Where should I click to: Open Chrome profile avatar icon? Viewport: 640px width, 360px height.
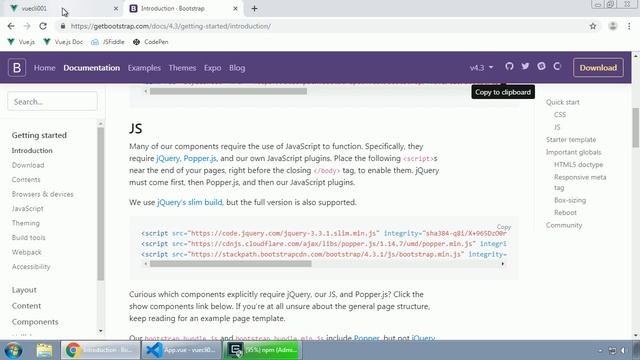click(613, 26)
